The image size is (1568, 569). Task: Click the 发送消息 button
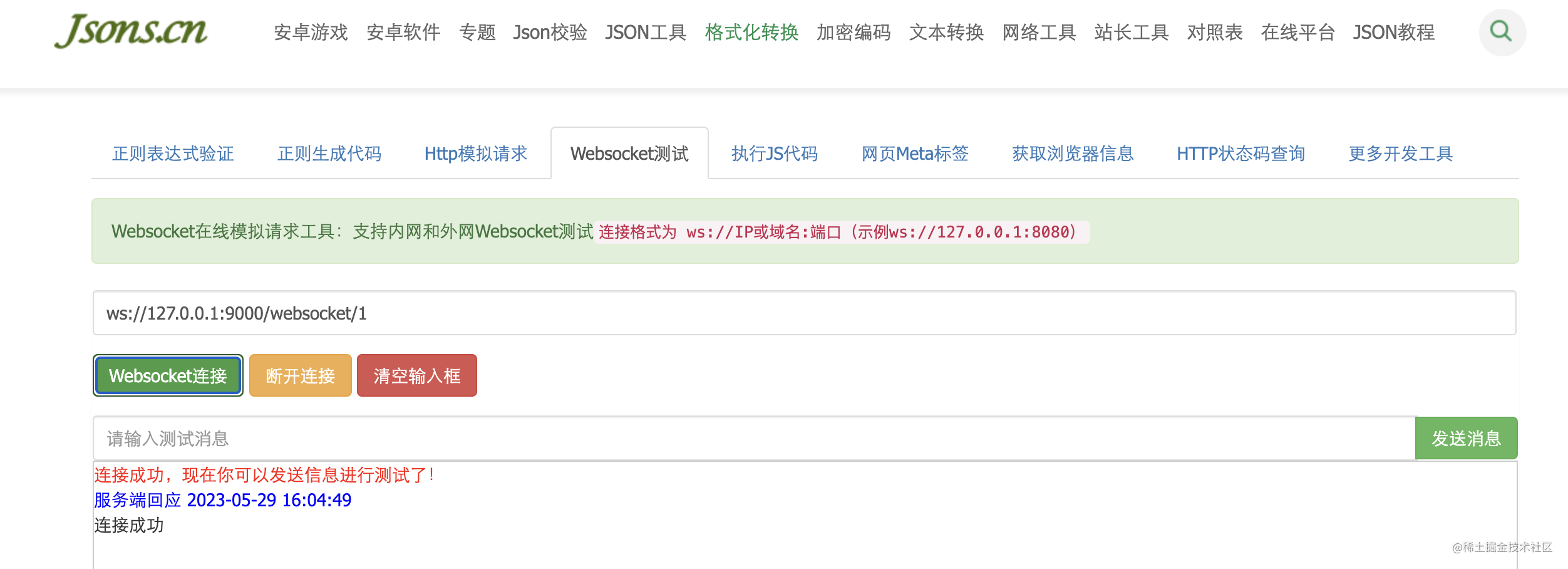pyautogui.click(x=1467, y=438)
